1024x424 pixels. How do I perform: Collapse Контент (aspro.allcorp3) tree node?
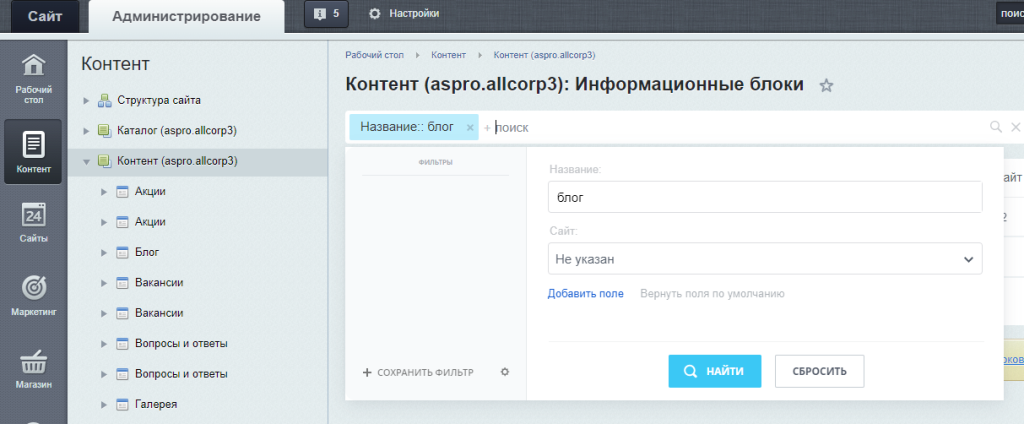(87, 161)
